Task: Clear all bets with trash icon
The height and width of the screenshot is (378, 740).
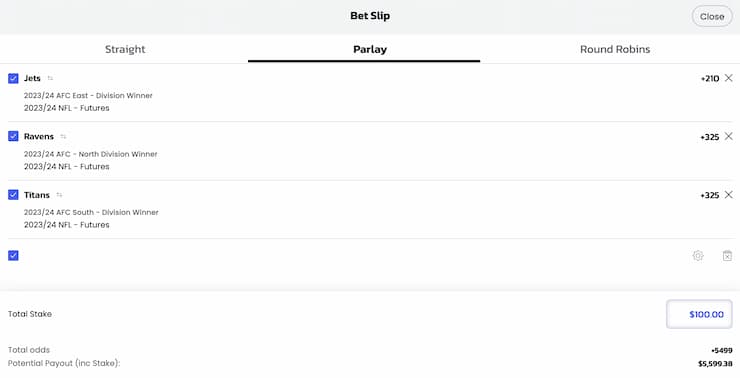Action: click(x=727, y=255)
